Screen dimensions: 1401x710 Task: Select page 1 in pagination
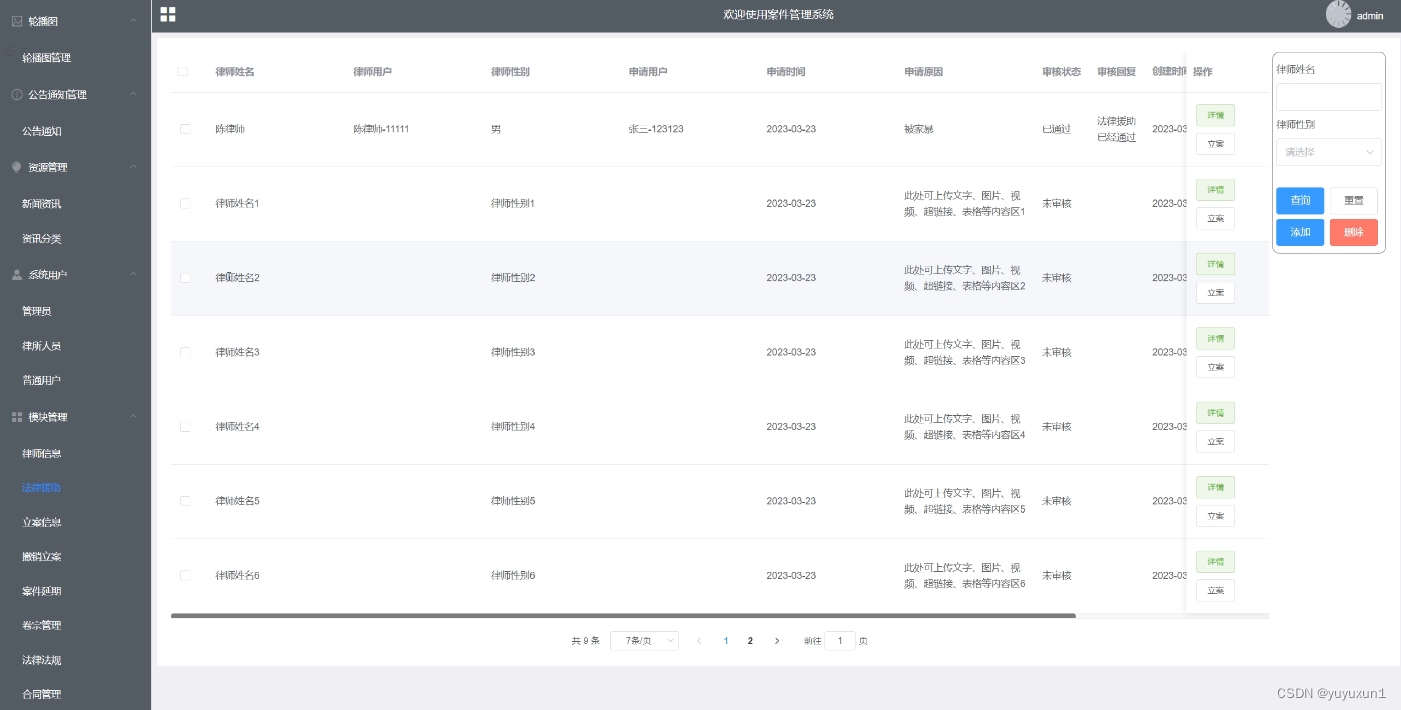(726, 641)
